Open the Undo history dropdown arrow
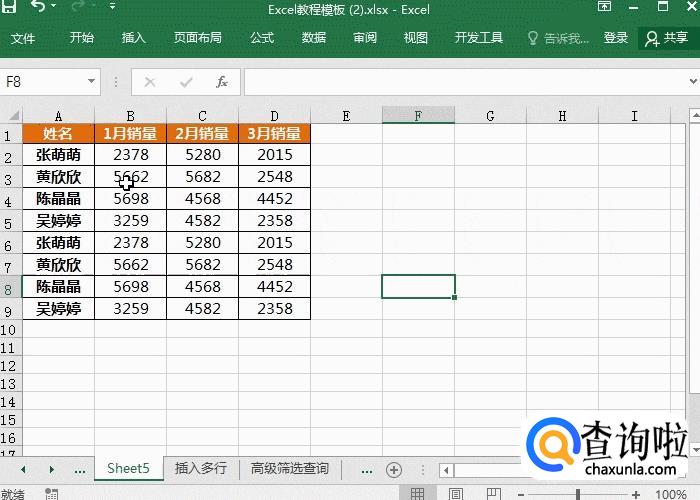The image size is (700, 500). (x=54, y=6)
